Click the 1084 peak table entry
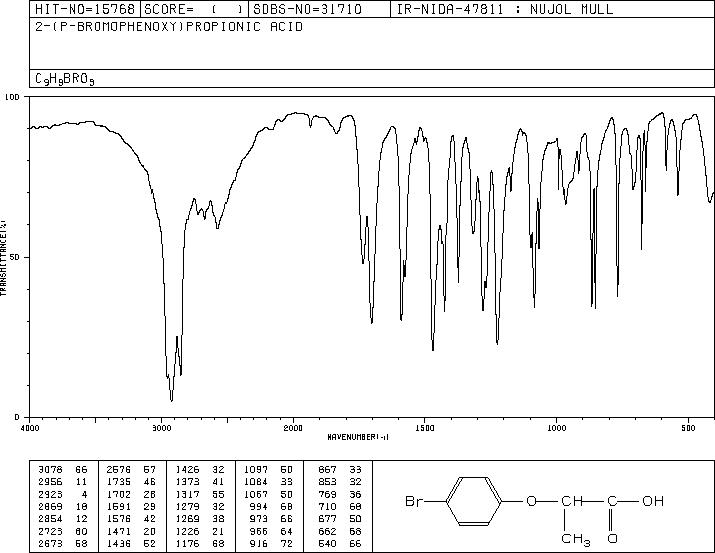 256,482
